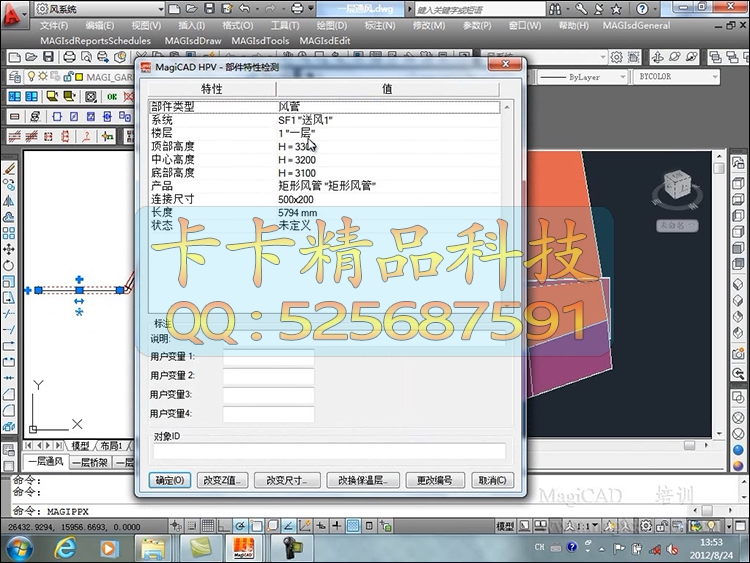750x563 pixels.
Task: Select the 连接尺寸 500x200 row
Action: [324, 199]
